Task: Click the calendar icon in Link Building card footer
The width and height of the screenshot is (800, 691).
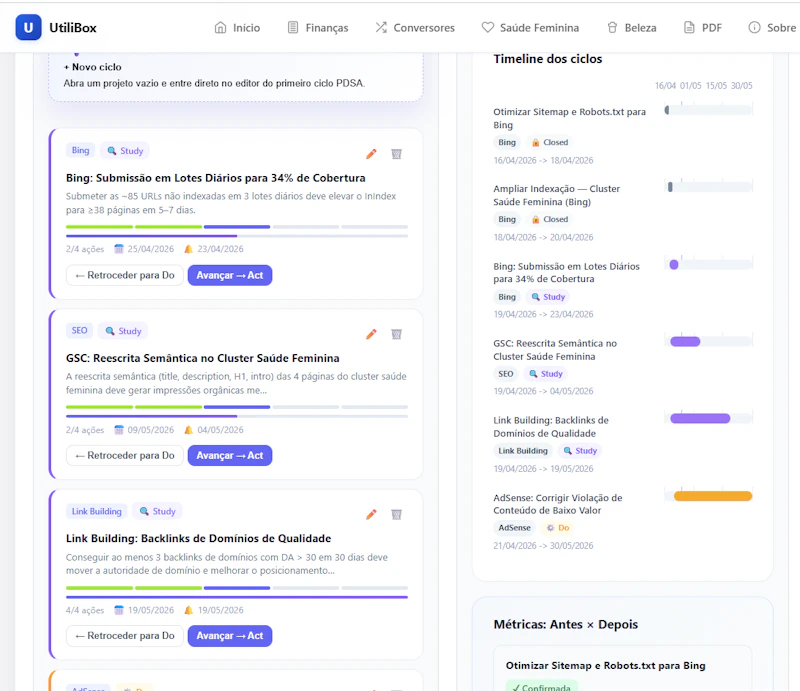Action: coord(119,610)
